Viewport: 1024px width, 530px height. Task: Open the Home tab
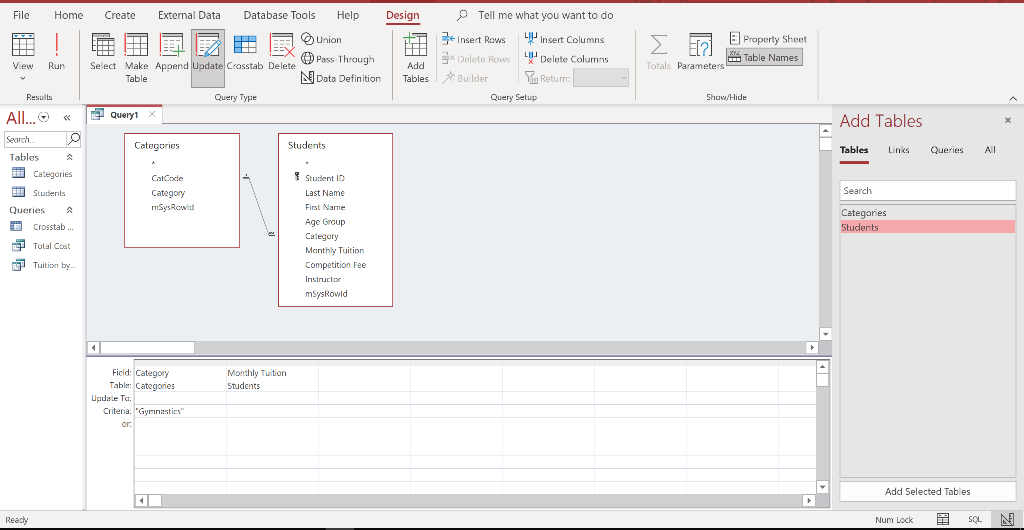(x=69, y=15)
